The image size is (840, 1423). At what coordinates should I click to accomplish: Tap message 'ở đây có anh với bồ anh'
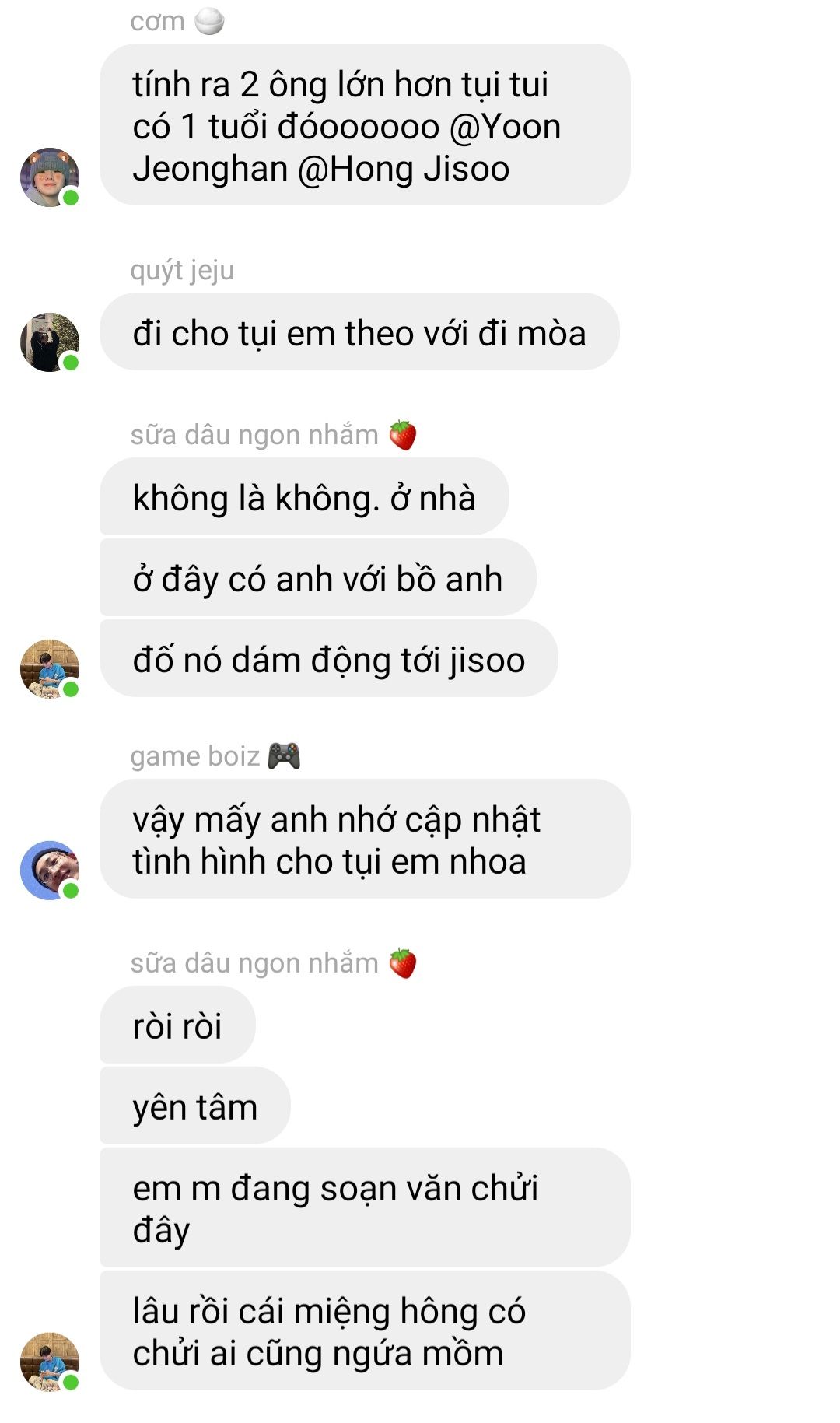coord(317,578)
